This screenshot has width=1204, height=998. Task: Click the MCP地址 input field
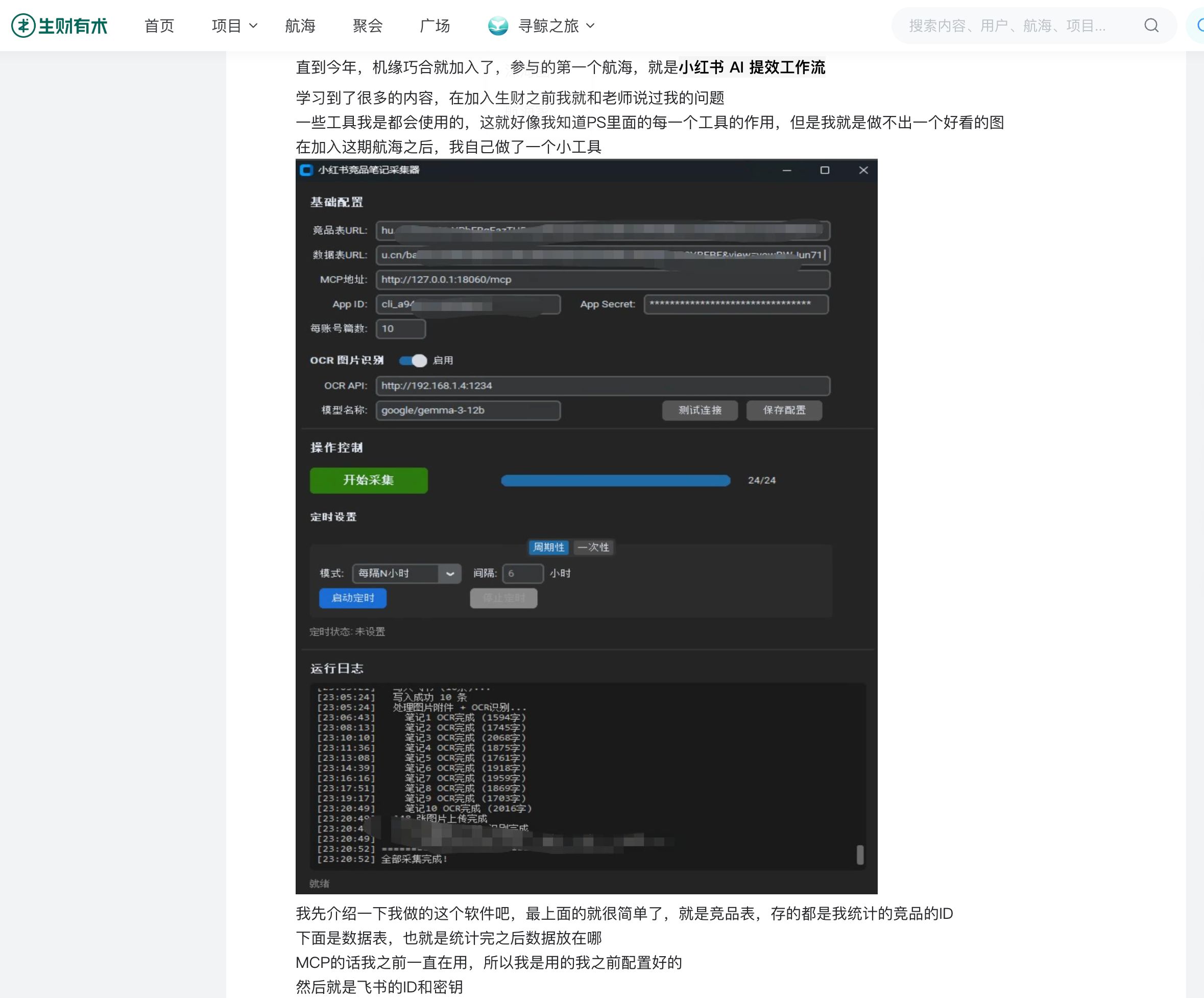click(x=603, y=280)
